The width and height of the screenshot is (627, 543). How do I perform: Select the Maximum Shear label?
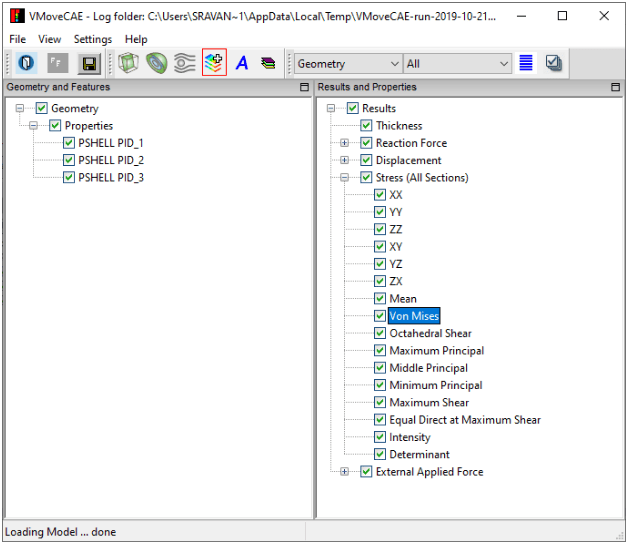point(429,403)
